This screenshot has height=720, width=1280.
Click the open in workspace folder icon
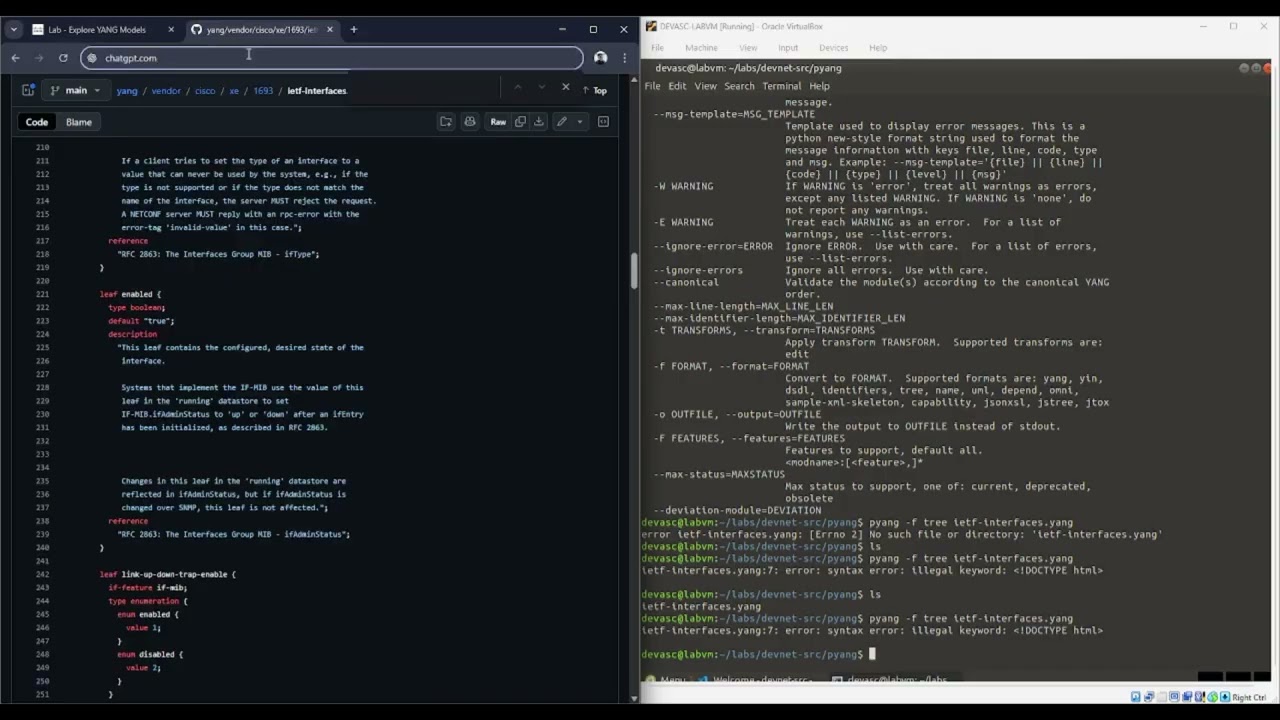pyautogui.click(x=446, y=122)
